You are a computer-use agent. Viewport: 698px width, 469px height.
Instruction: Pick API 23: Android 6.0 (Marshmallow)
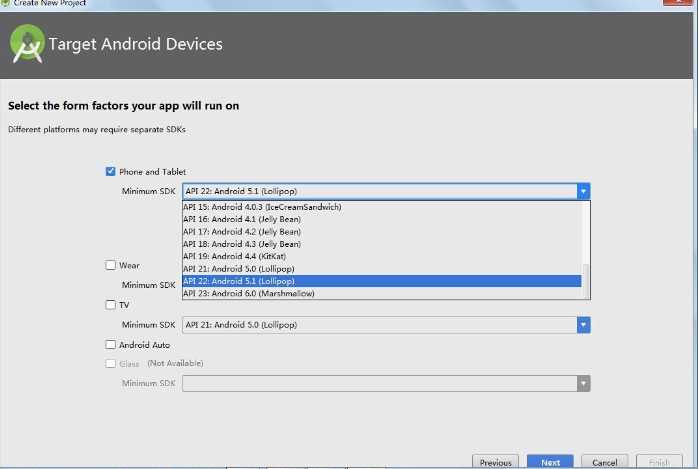[x=382, y=293]
